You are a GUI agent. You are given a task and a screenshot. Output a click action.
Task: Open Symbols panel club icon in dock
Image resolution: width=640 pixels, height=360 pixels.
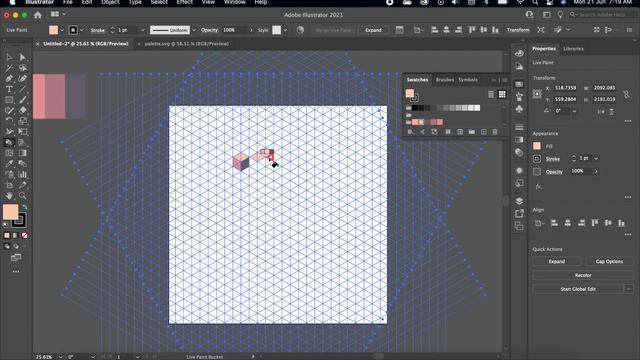[519, 109]
